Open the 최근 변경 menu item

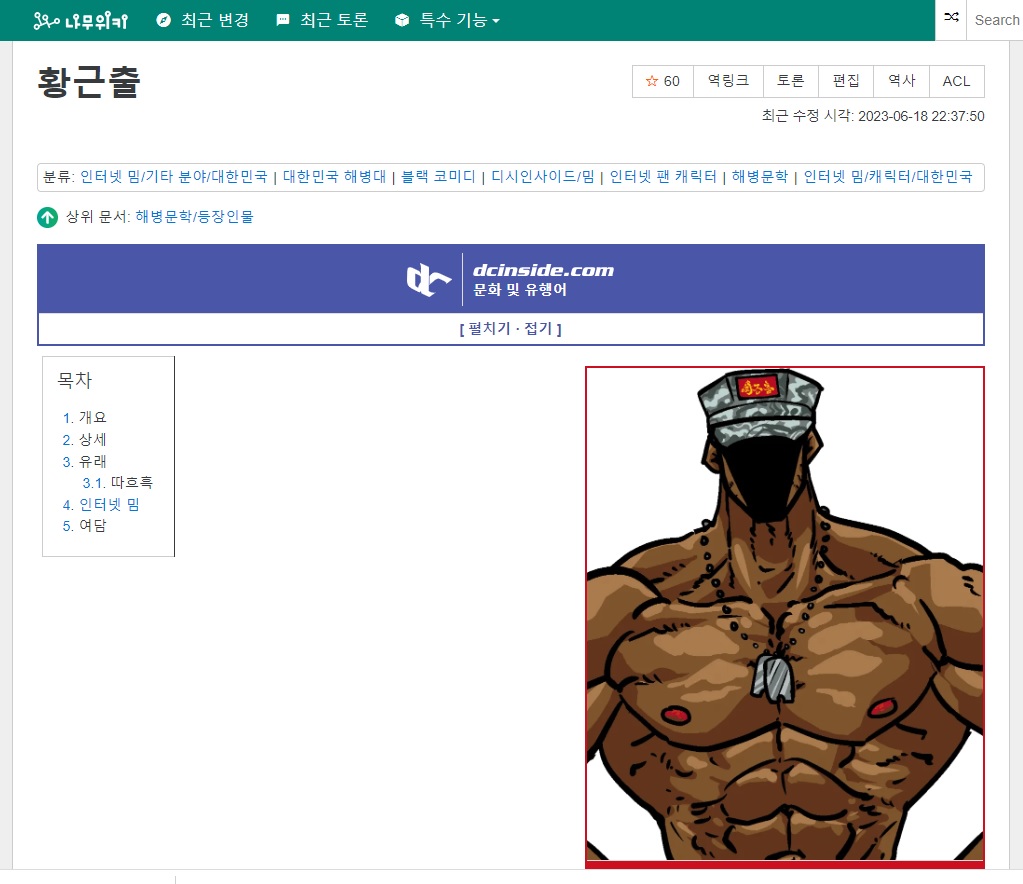(215, 20)
